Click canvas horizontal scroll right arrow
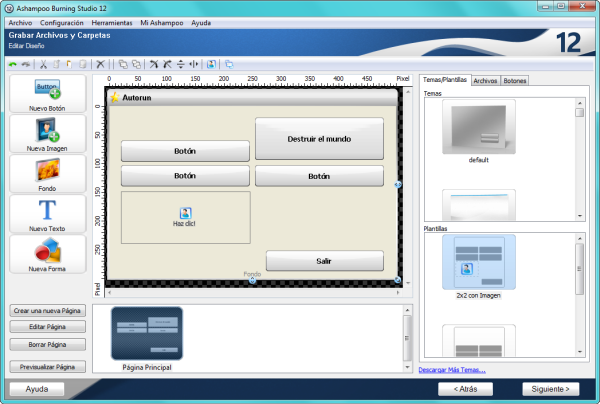The height and width of the screenshot is (404, 600). (x=398, y=293)
